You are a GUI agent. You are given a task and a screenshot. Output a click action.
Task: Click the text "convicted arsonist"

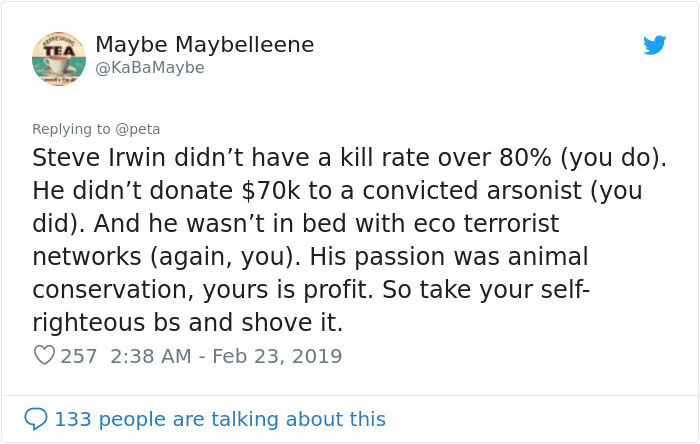[472, 191]
